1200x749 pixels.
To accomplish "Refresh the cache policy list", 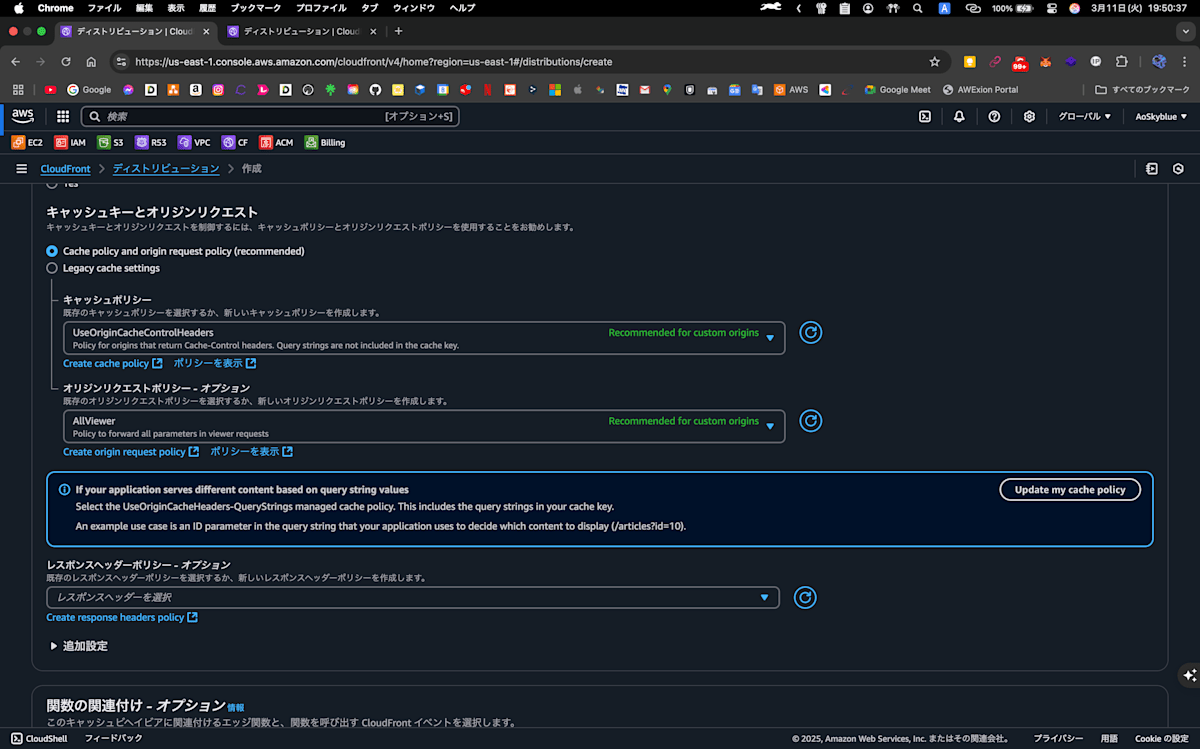I will click(811, 333).
